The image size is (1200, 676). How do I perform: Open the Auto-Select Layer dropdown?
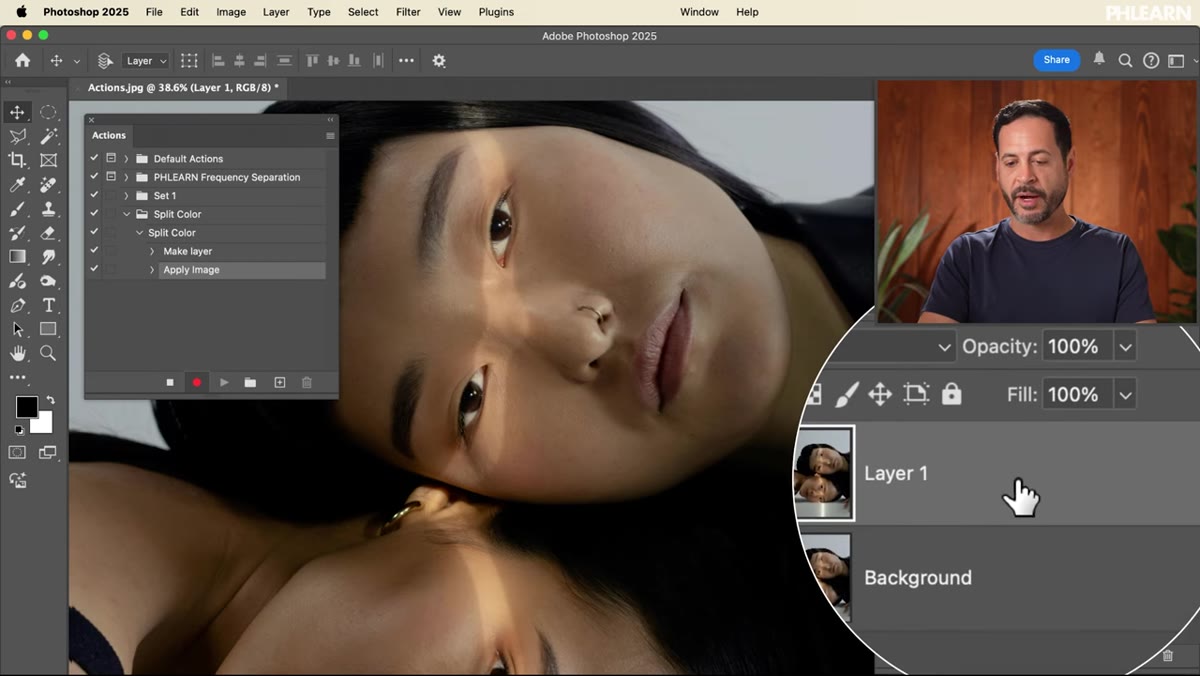(x=146, y=61)
